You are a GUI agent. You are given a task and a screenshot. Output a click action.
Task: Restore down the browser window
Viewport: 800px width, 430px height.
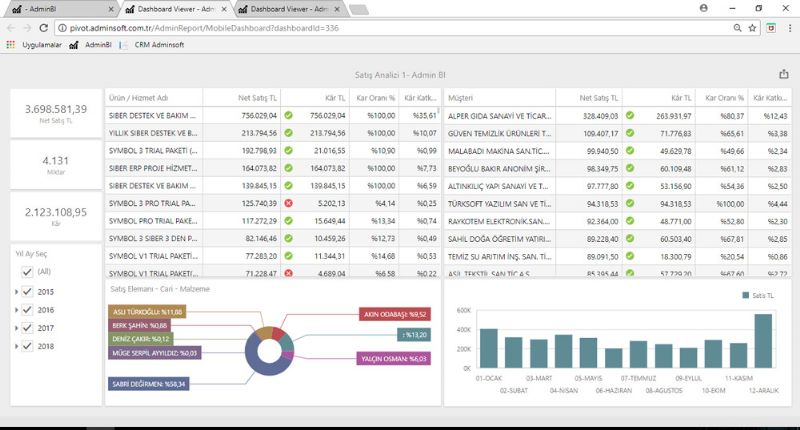point(759,8)
